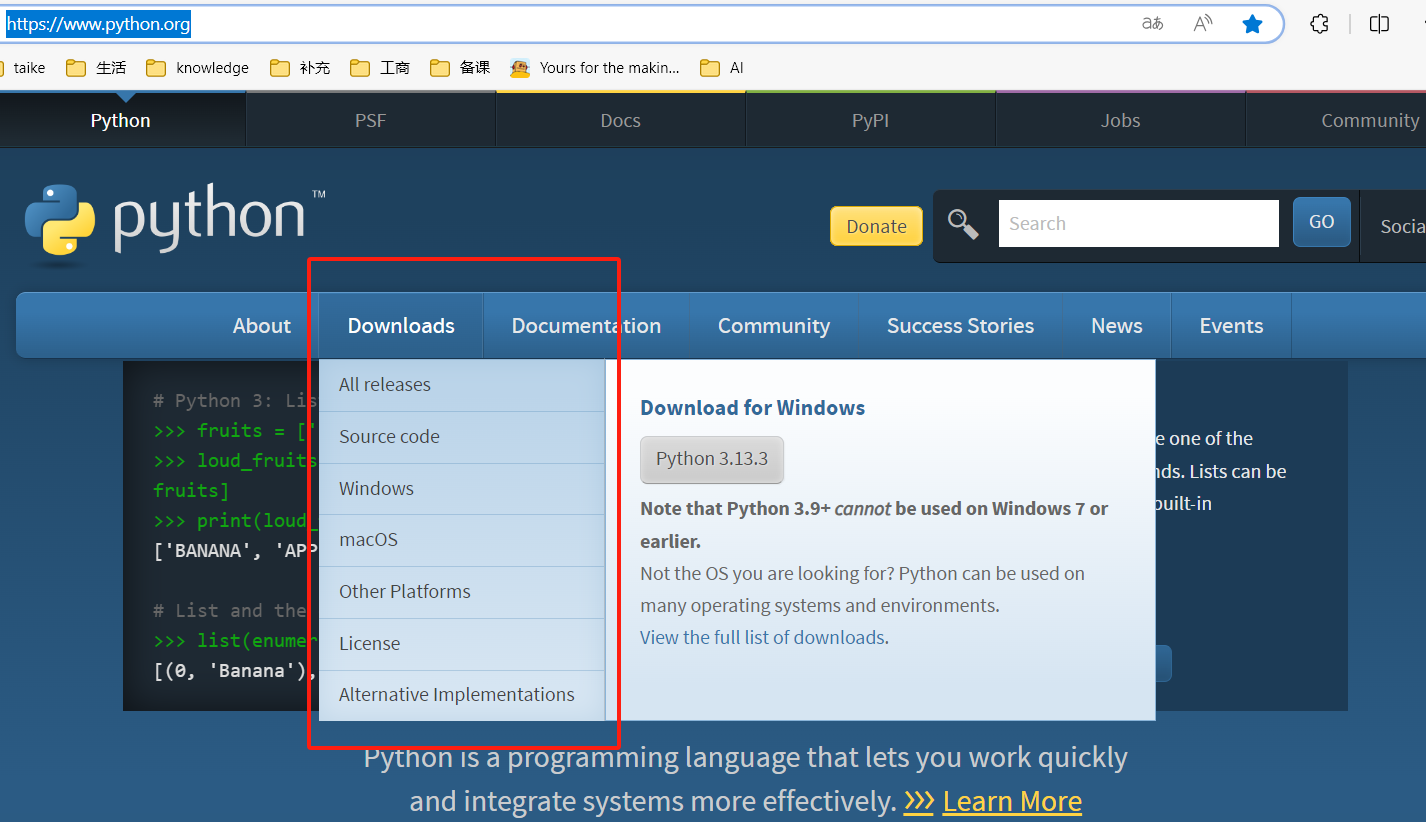1426x822 pixels.
Task: Open the 备课 bookmark folder
Action: tap(460, 68)
